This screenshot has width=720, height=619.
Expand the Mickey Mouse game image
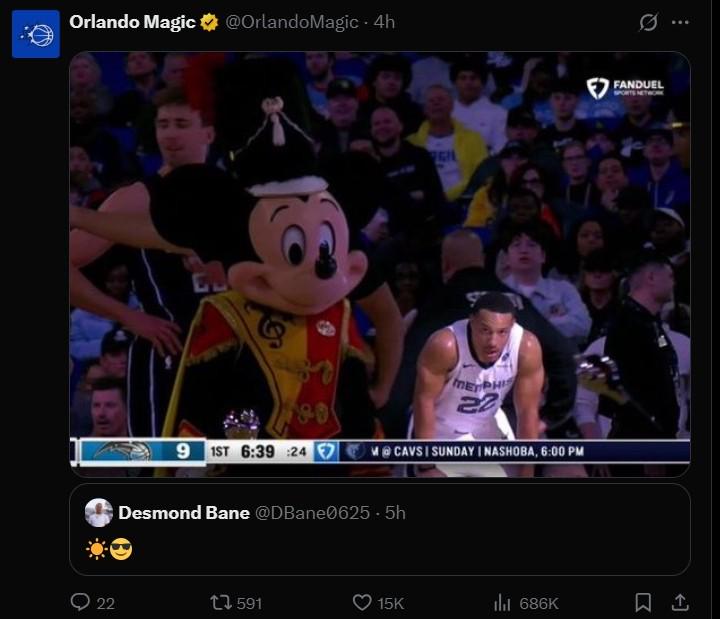click(380, 260)
